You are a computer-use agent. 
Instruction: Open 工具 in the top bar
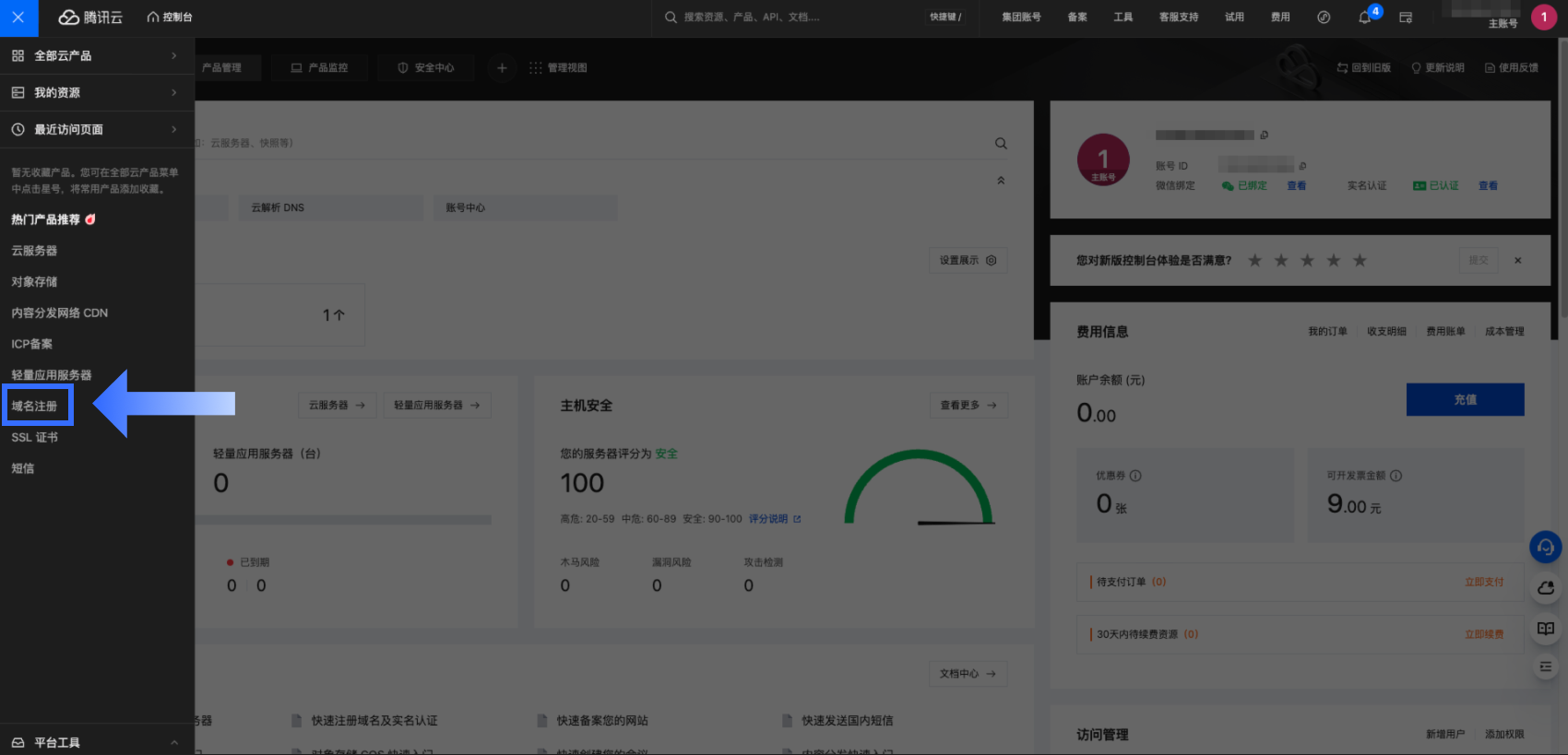point(1123,18)
